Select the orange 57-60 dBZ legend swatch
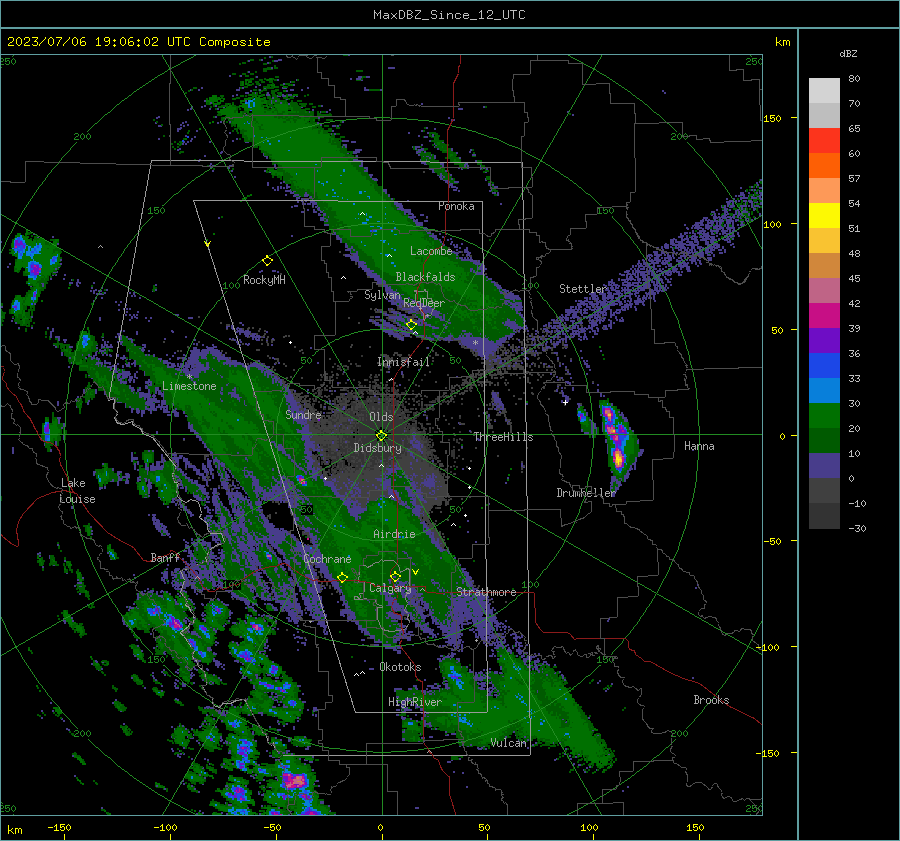900x841 pixels. coord(824,165)
